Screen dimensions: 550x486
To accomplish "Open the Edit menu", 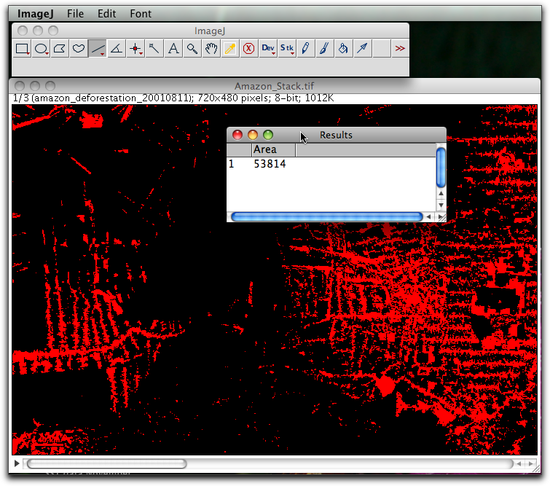I will click(107, 14).
